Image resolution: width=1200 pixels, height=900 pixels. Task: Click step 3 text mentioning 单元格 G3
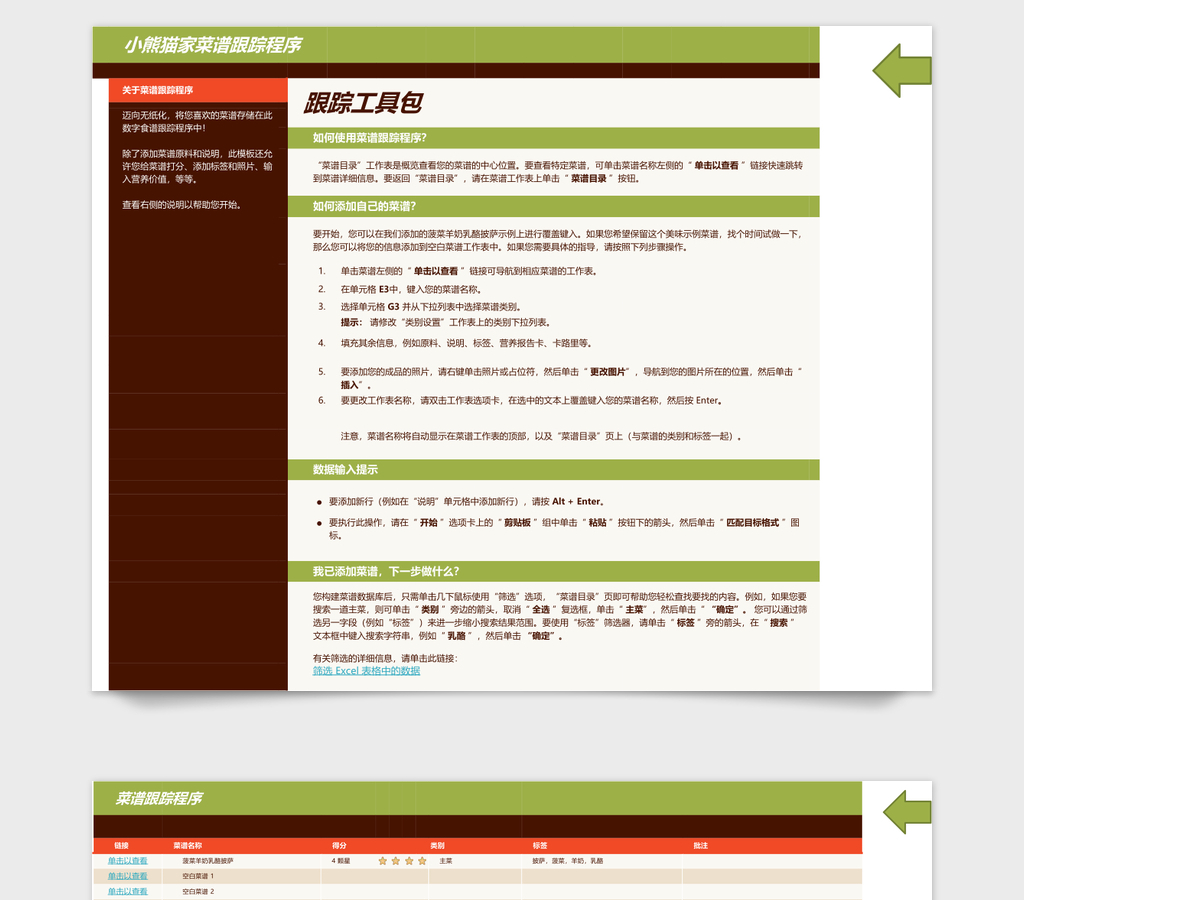[431, 307]
